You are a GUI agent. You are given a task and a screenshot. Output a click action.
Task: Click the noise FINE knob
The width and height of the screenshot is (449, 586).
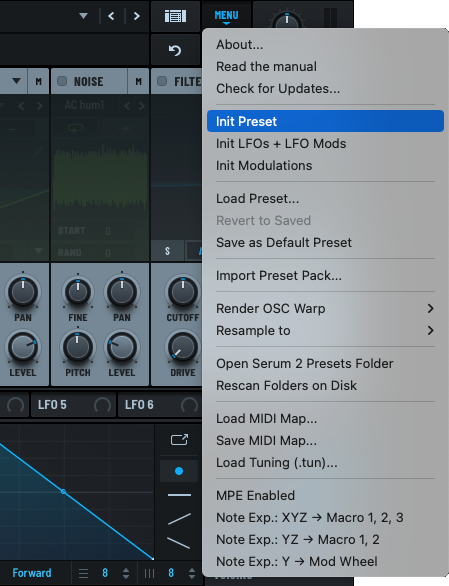click(78, 291)
